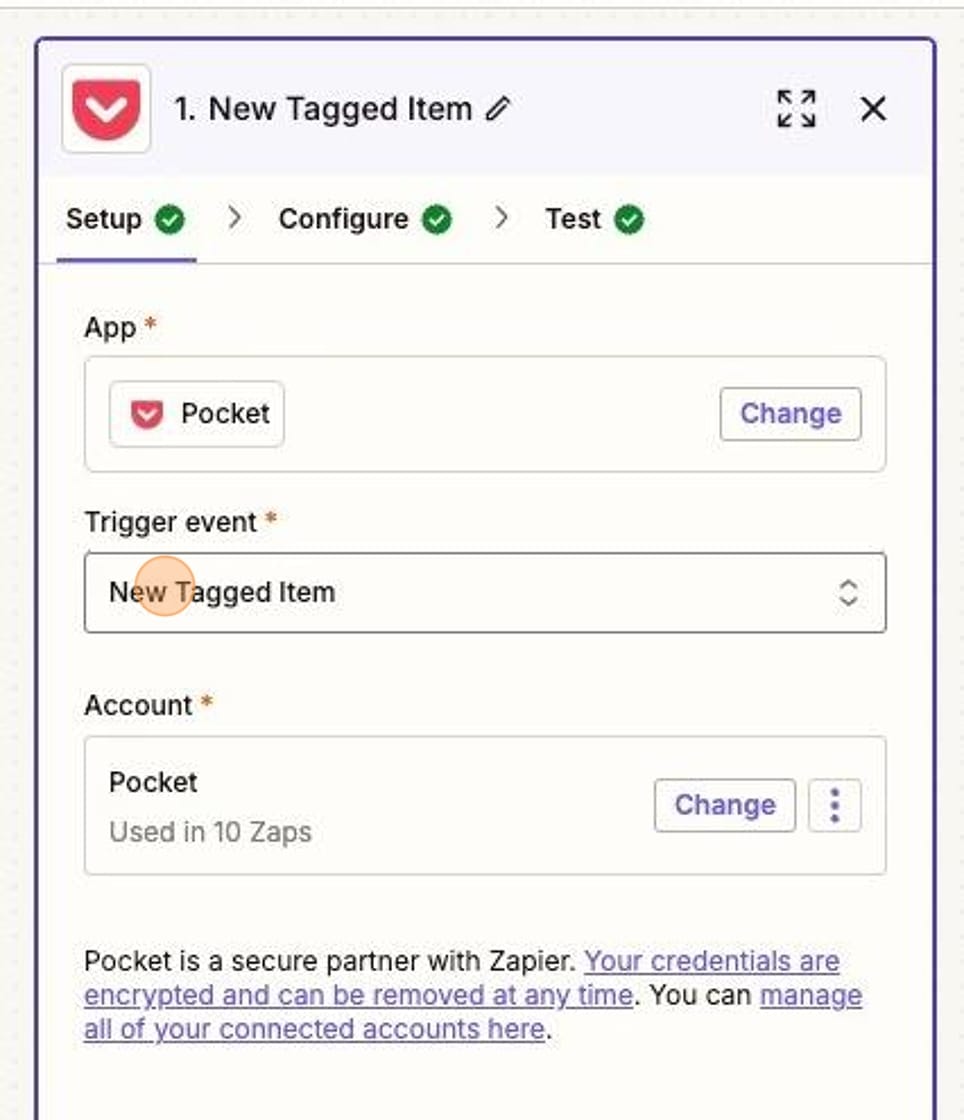Open the three-dot menu next to Account
The height and width of the screenshot is (1120, 964).
pyautogui.click(x=836, y=806)
